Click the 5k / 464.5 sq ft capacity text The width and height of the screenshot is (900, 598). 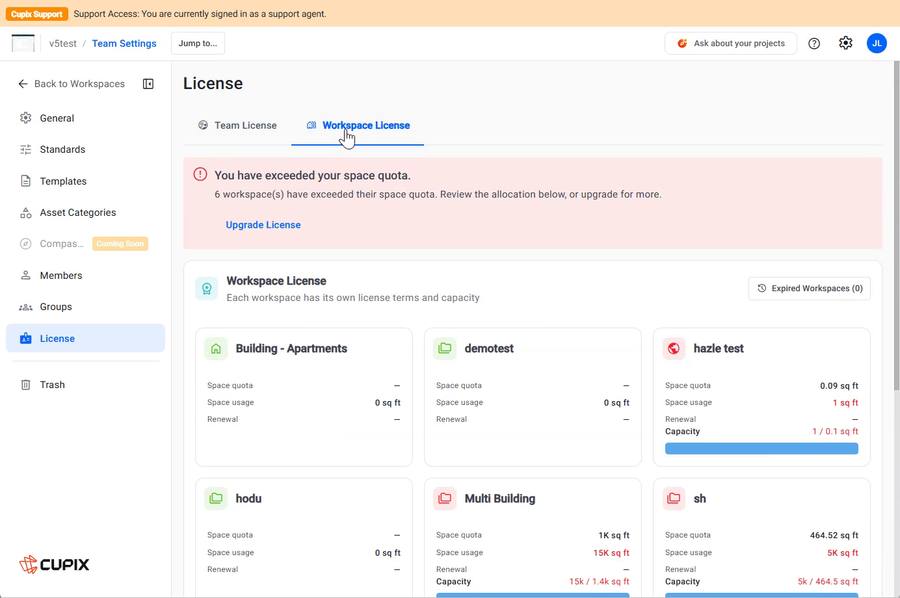point(828,581)
